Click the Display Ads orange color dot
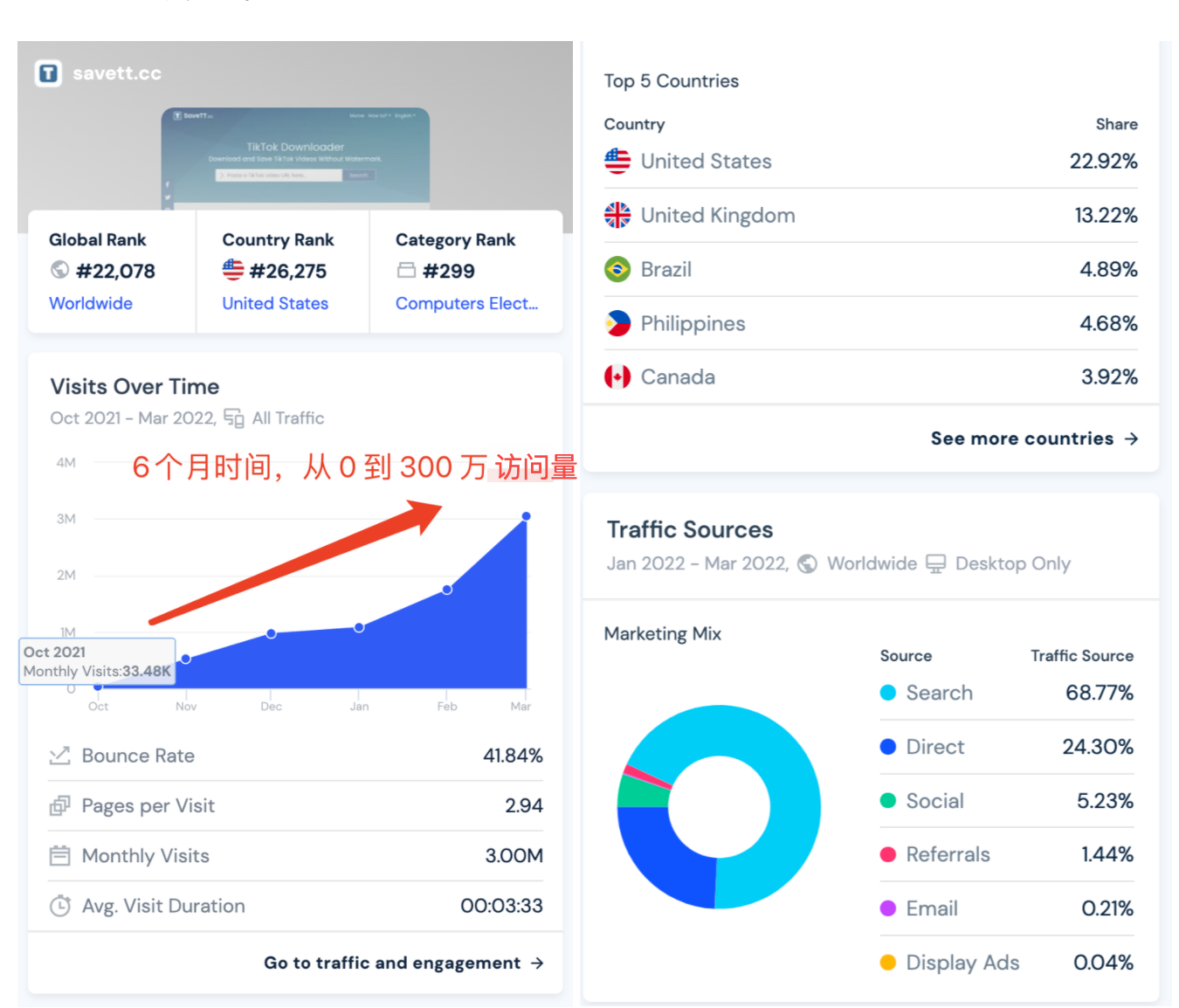This screenshot has height=1008, width=1179. (888, 963)
